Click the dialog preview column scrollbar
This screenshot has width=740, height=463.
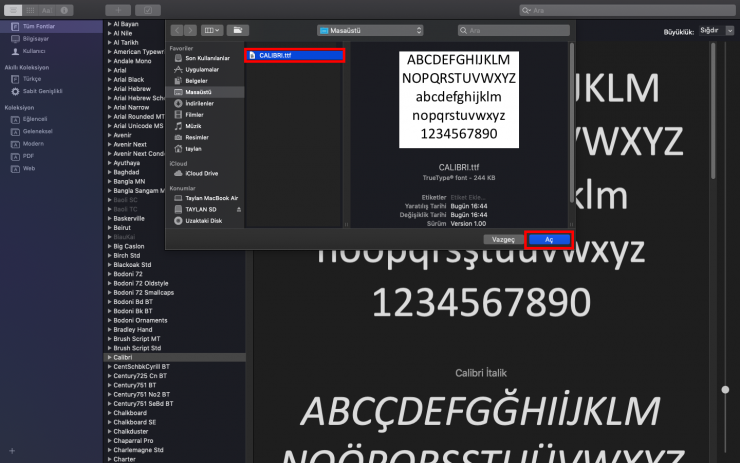tap(572, 123)
